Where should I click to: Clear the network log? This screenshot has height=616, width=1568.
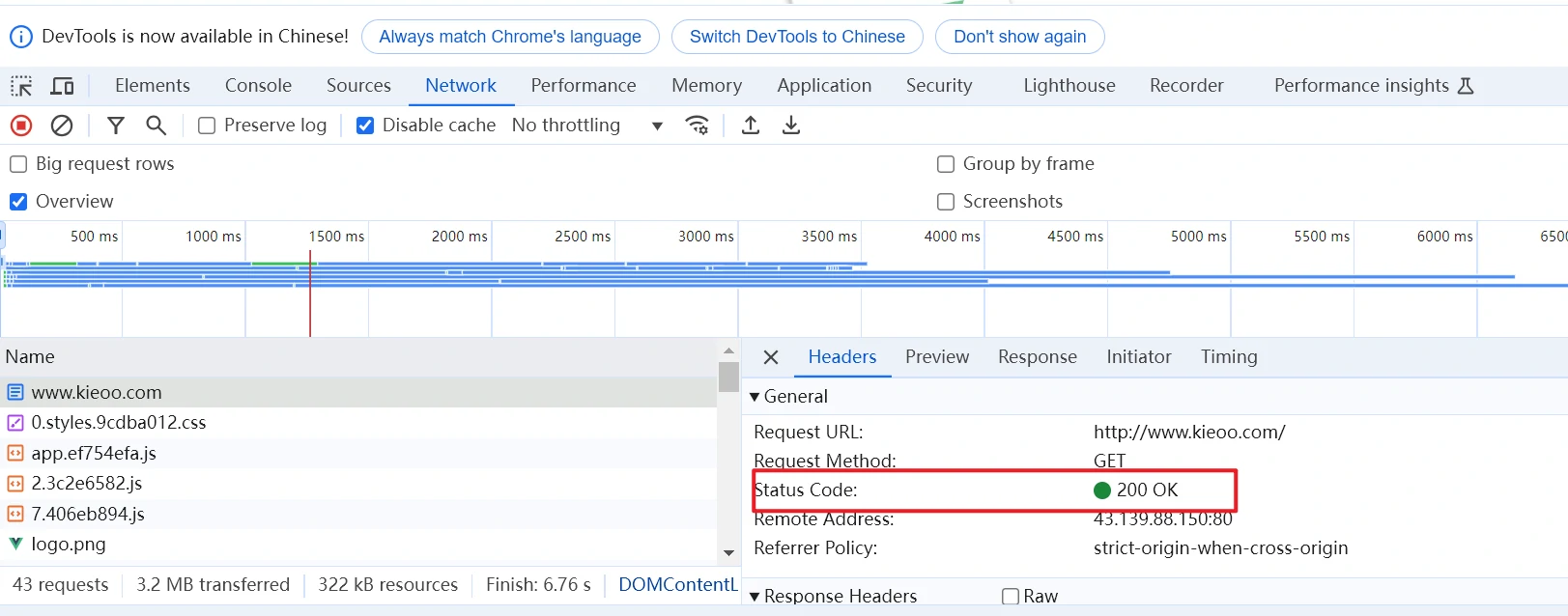(62, 126)
